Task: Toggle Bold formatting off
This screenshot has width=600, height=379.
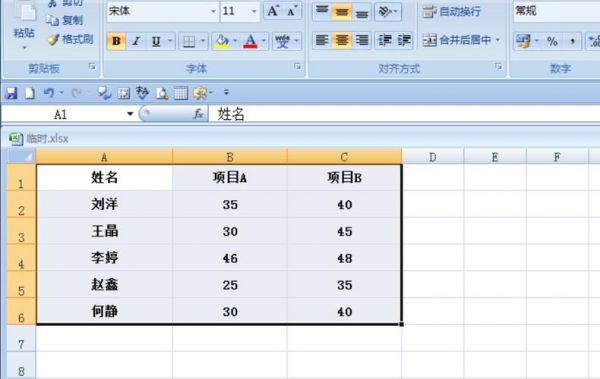Action: click(116, 41)
